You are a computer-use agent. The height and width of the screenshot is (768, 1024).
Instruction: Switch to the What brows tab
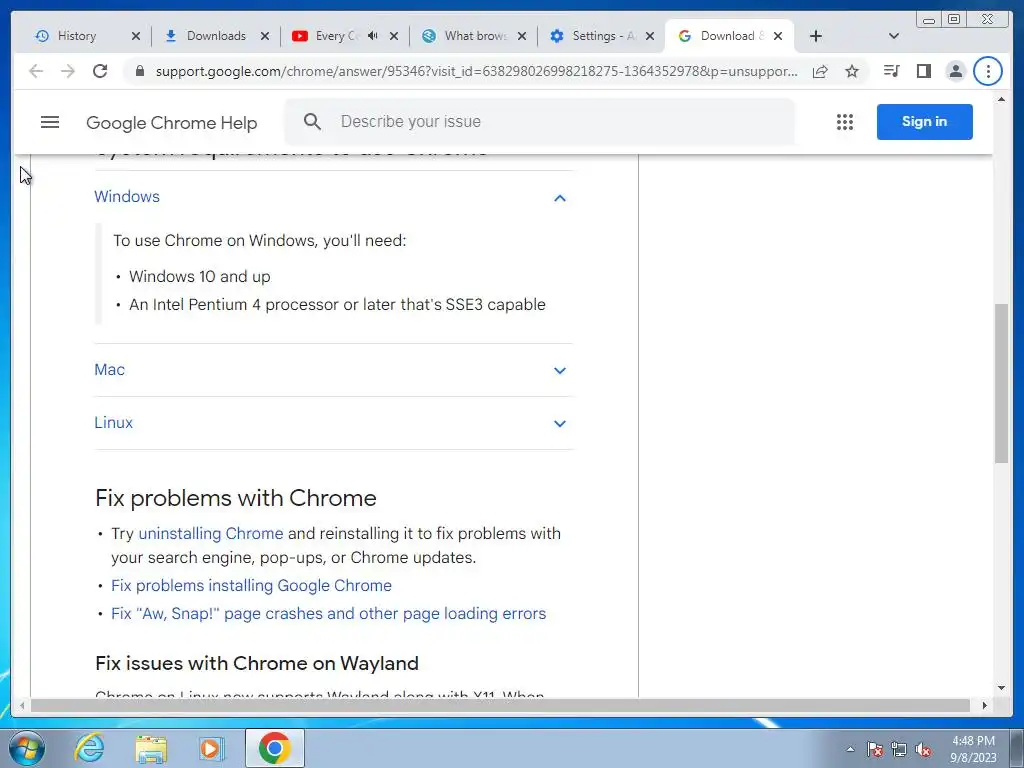point(475,36)
